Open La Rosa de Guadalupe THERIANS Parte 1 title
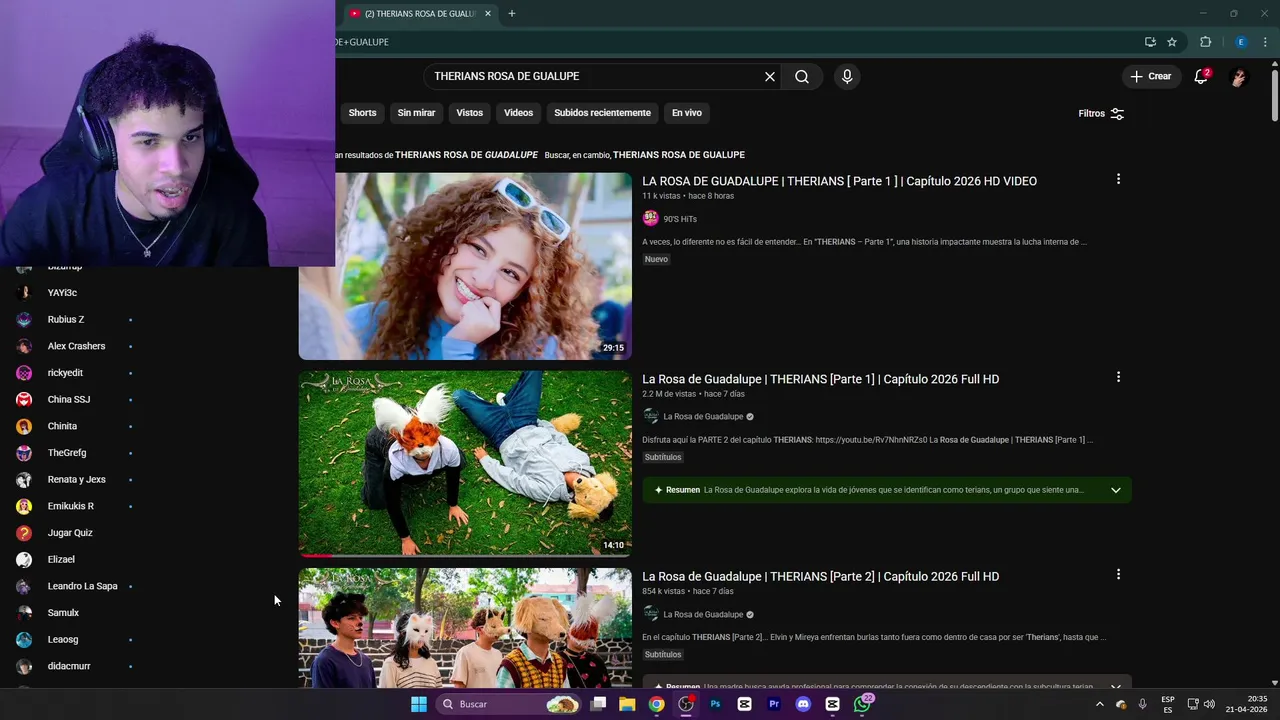 (x=820, y=379)
